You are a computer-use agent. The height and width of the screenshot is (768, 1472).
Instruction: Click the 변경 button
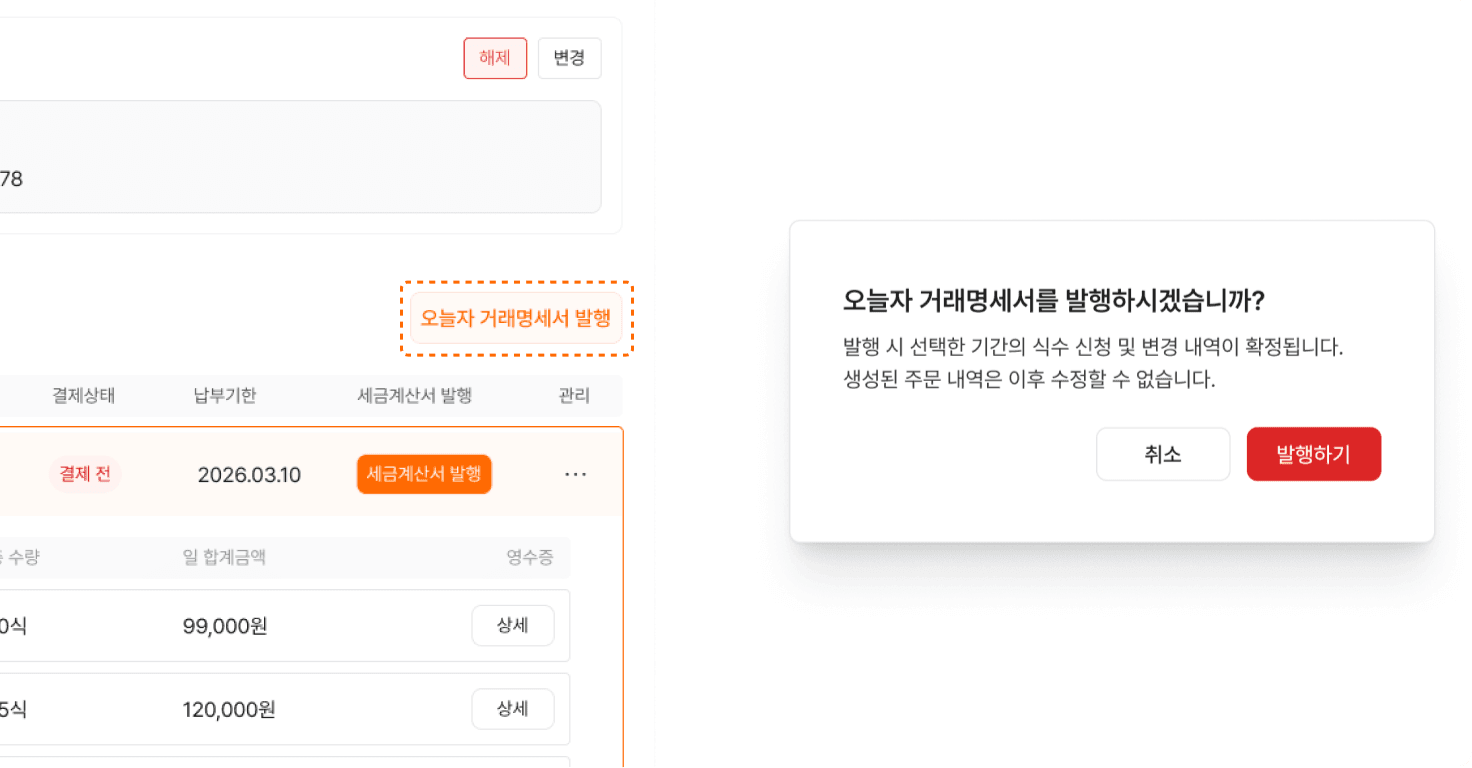(x=569, y=58)
